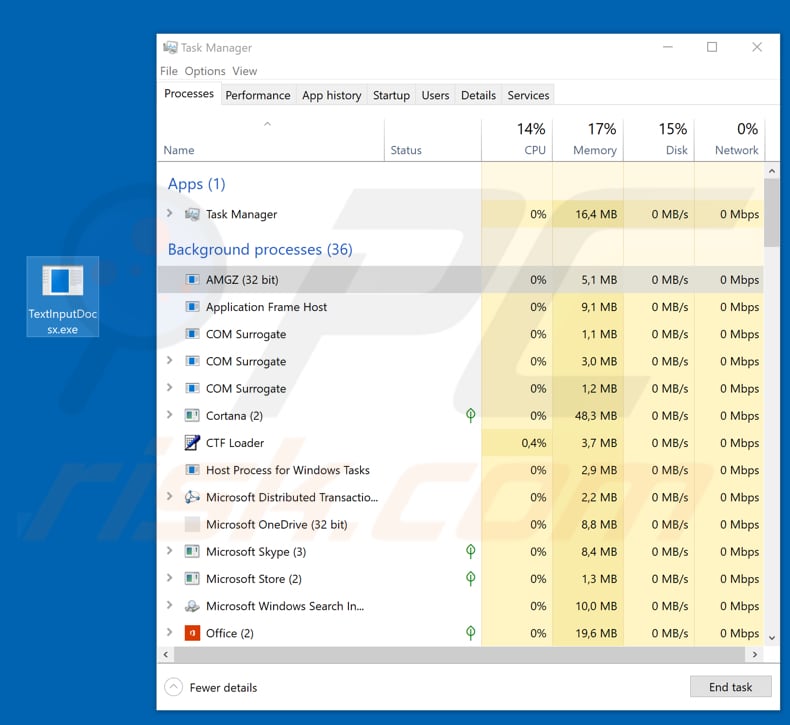Expand the Microsoft Distributed Transaction row
The height and width of the screenshot is (725, 790).
pos(170,497)
